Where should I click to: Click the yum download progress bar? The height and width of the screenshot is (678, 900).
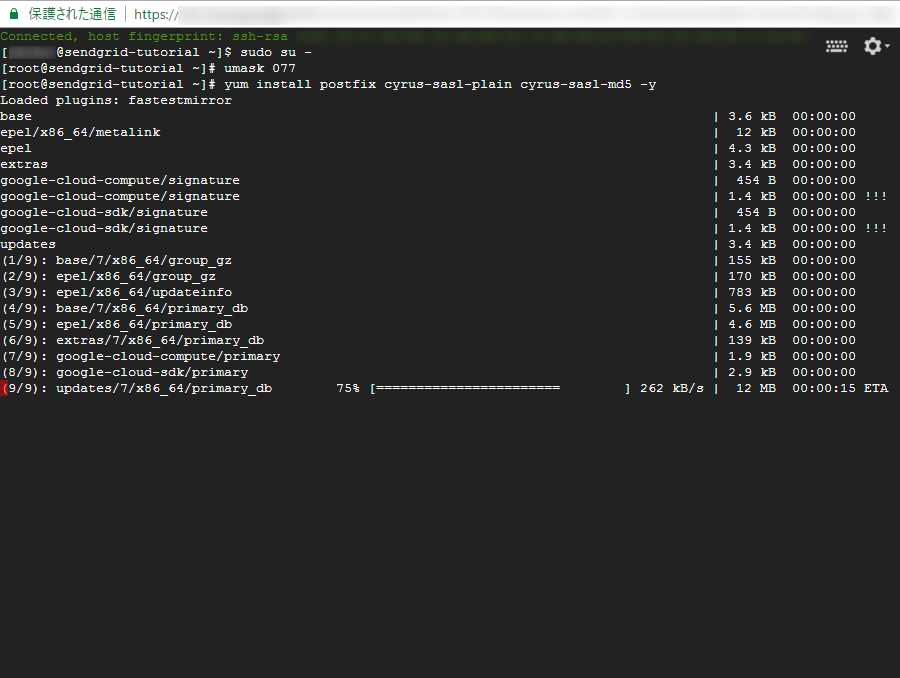[x=500, y=389]
